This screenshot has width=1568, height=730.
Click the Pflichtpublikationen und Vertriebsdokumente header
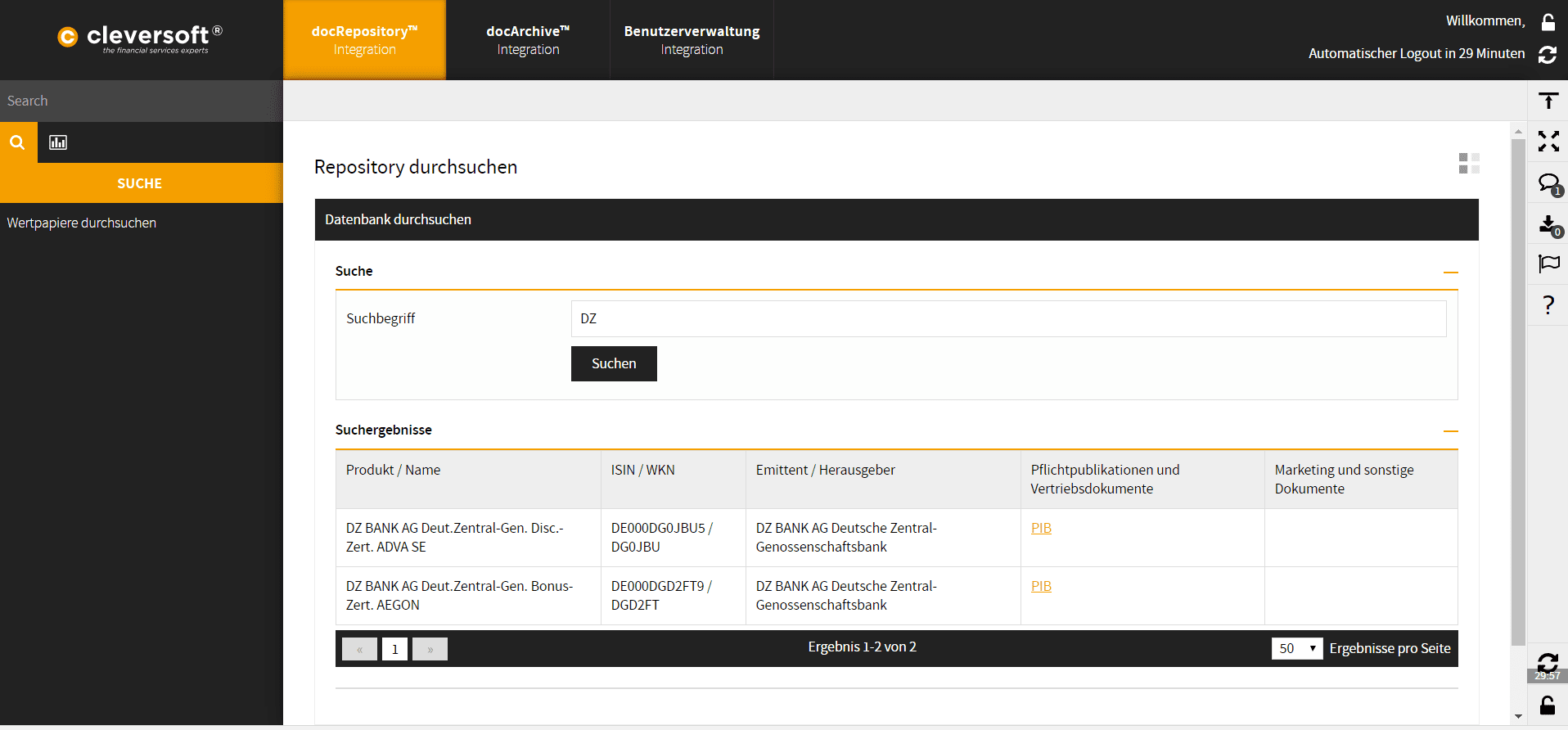pyautogui.click(x=1142, y=480)
